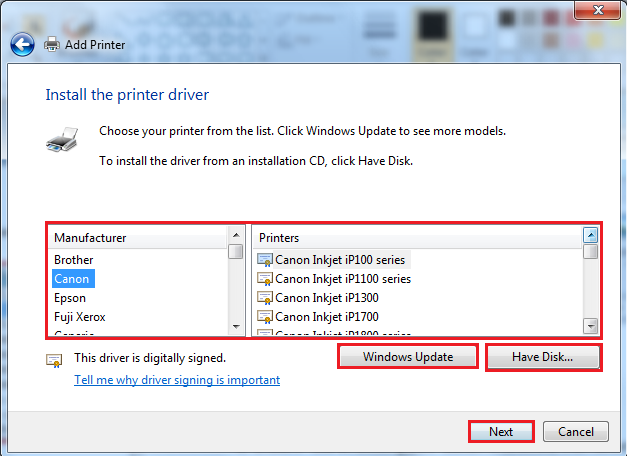
Task: Select Brother in the Manufacturer list
Action: click(74, 260)
